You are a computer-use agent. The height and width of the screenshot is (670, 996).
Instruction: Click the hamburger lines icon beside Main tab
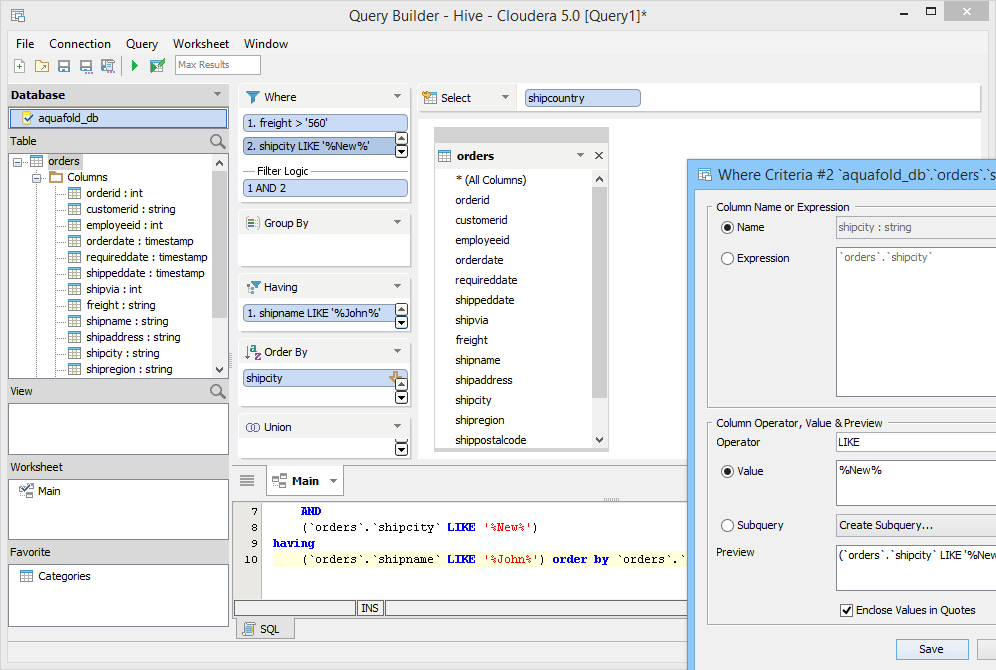tap(247, 481)
